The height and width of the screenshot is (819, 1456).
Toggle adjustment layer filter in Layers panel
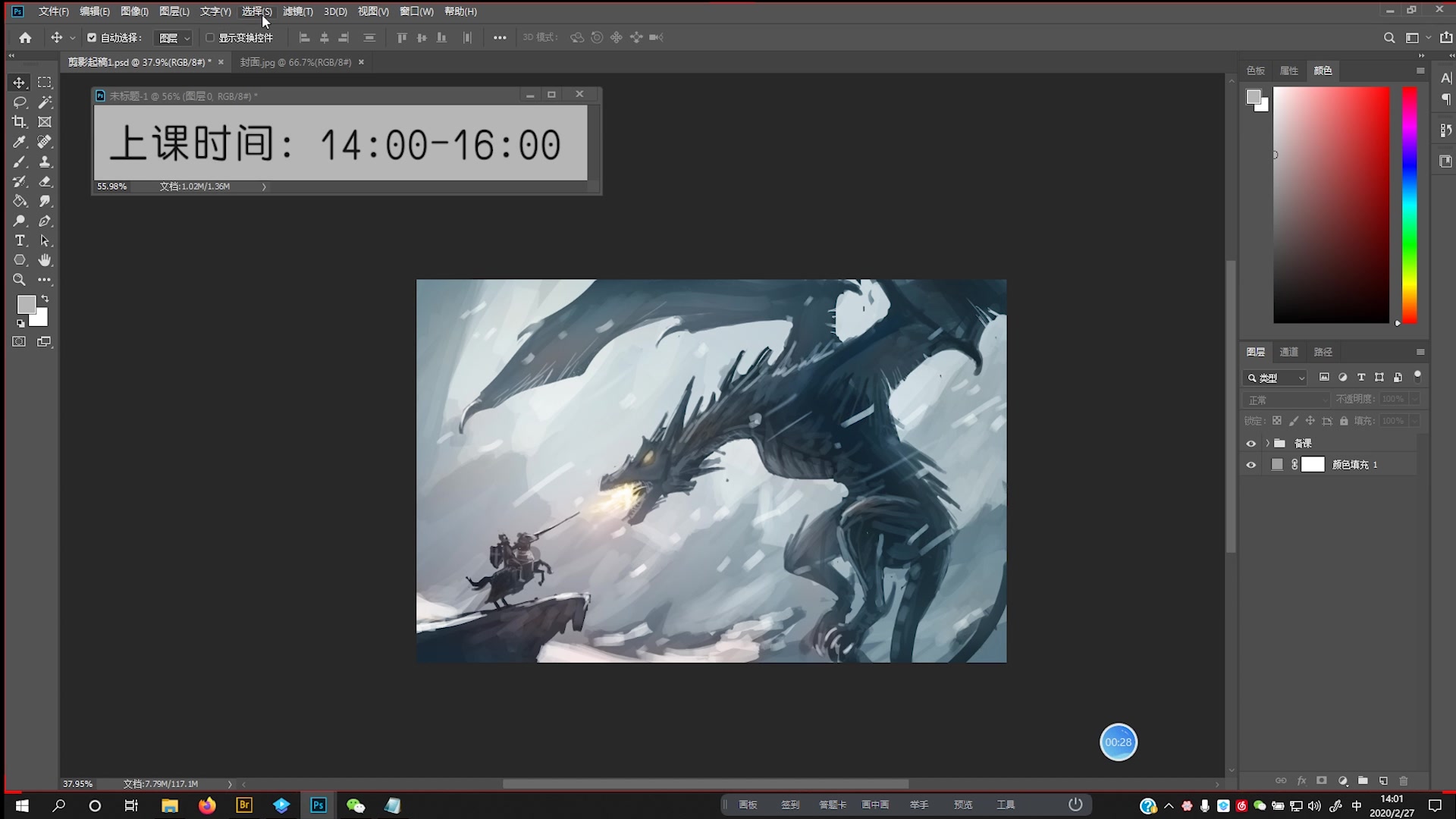[1342, 377]
